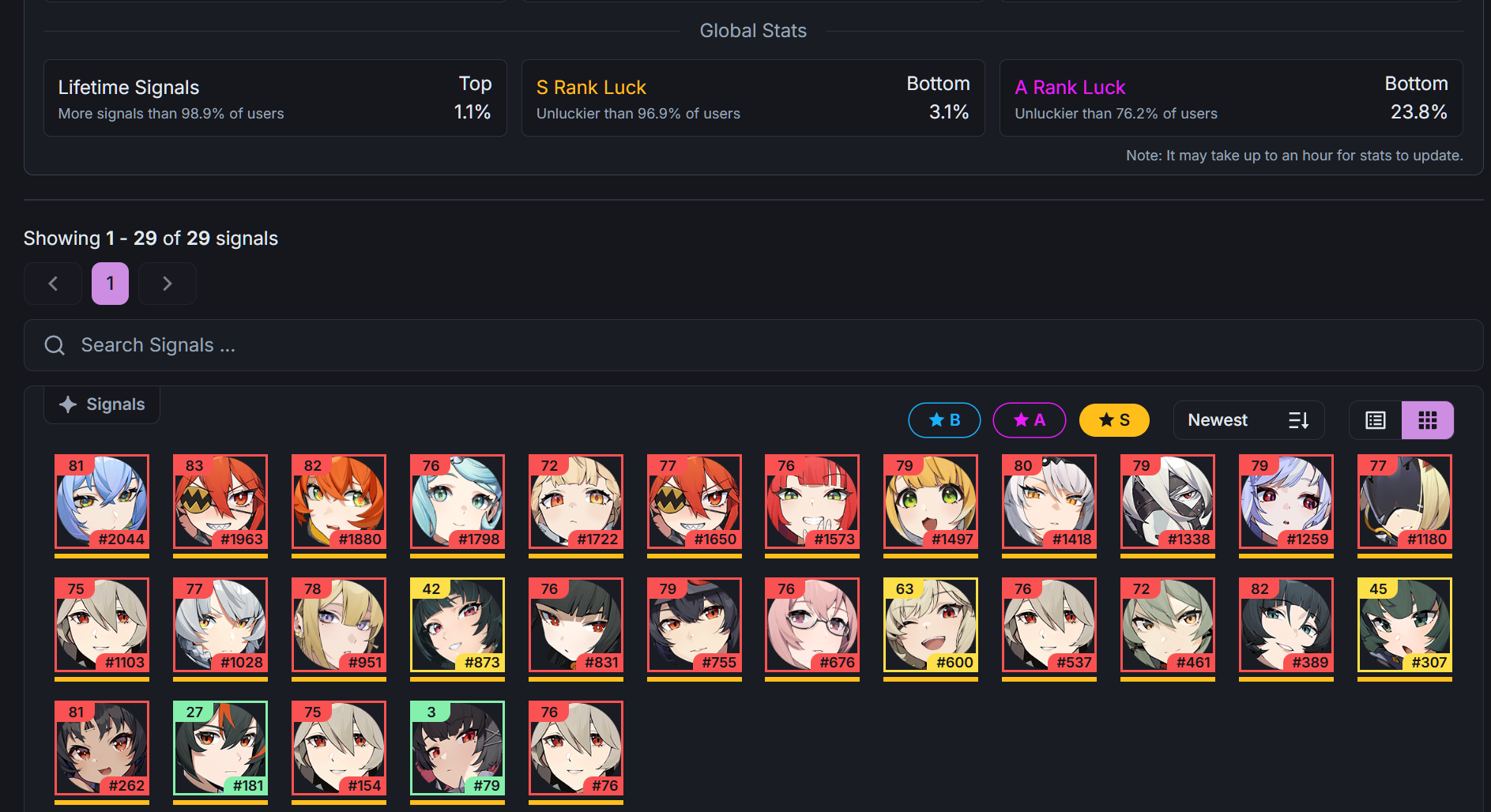The width and height of the screenshot is (1491, 812).
Task: Open signal #676 thumbnail
Action: tap(812, 625)
